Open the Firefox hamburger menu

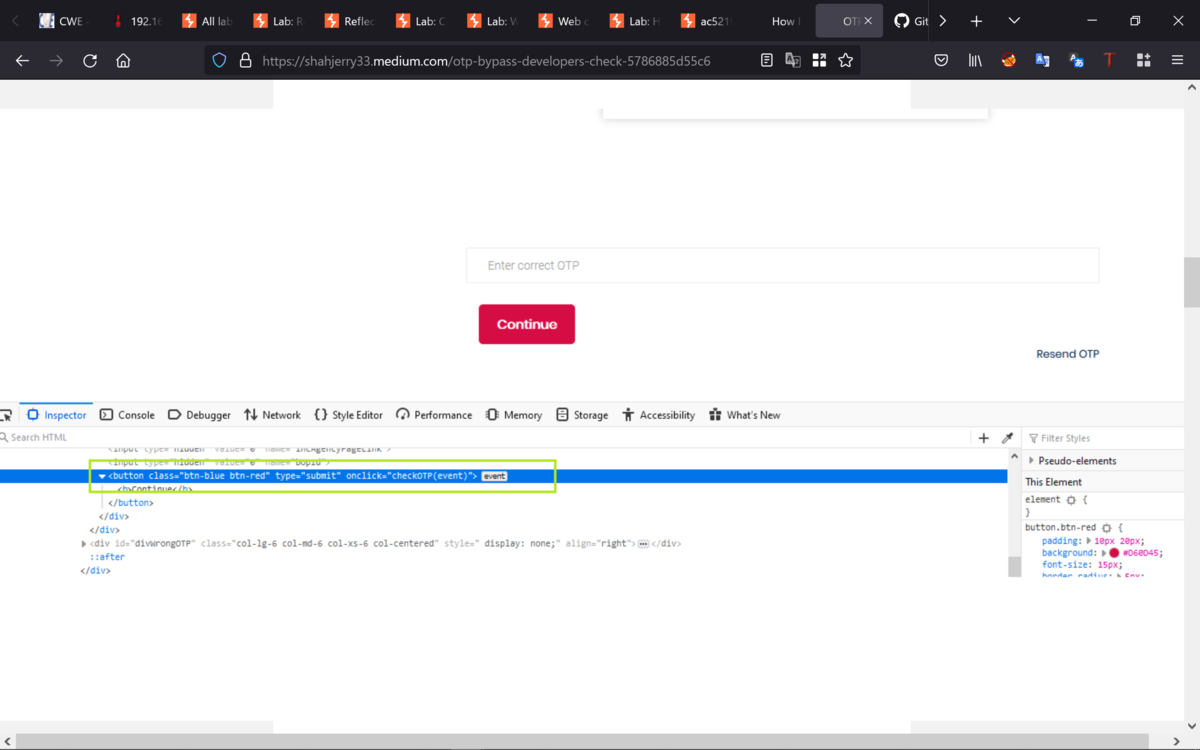tap(1177, 61)
